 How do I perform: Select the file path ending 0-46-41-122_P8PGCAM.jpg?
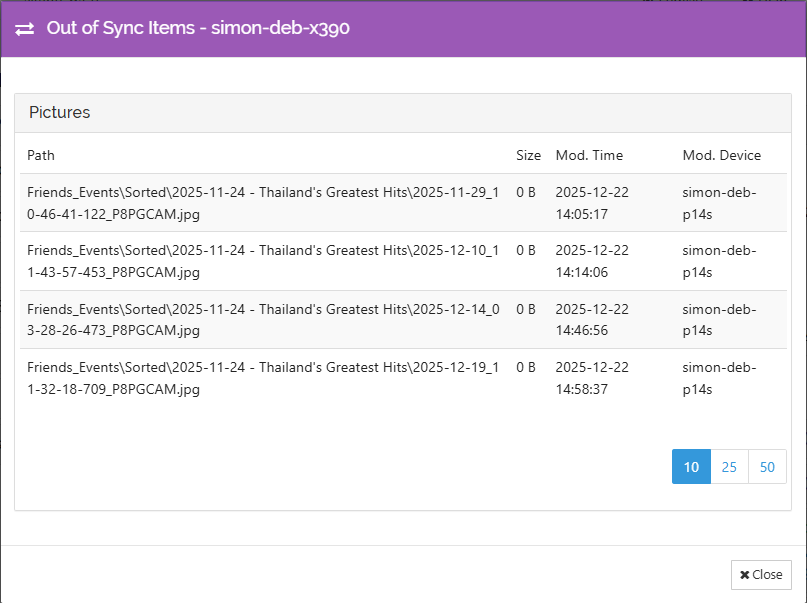pos(263,203)
